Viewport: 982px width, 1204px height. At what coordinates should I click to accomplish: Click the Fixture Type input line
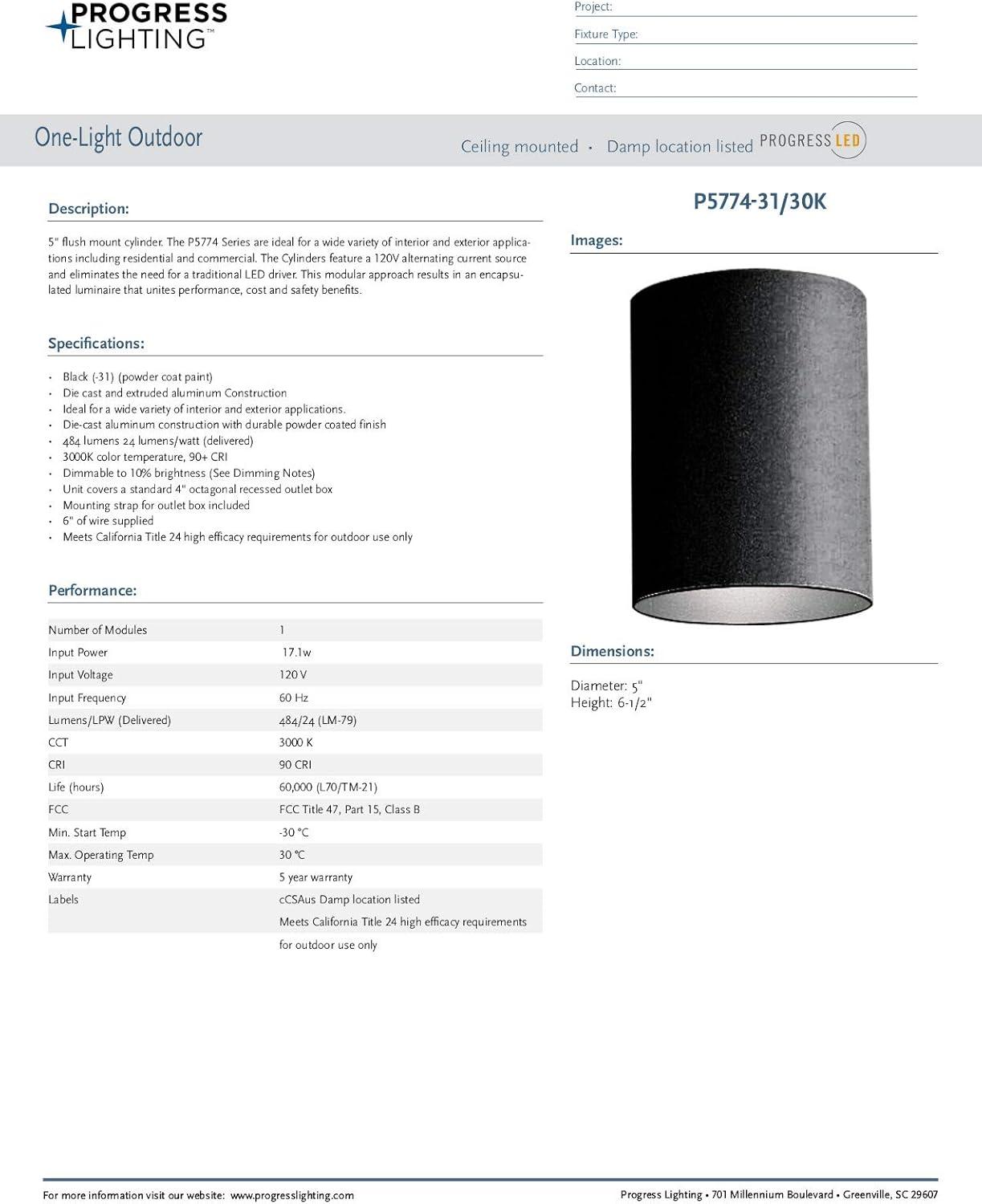[745, 35]
